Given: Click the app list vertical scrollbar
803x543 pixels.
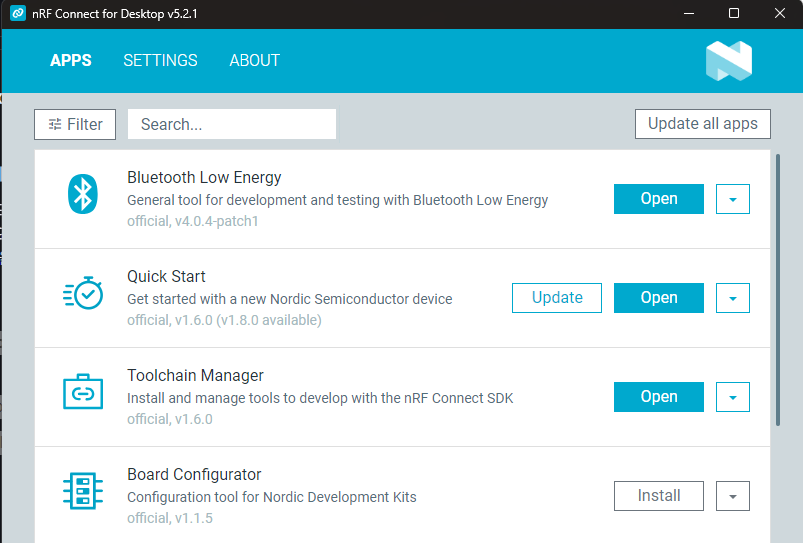Looking at the screenshot, I should [778, 289].
